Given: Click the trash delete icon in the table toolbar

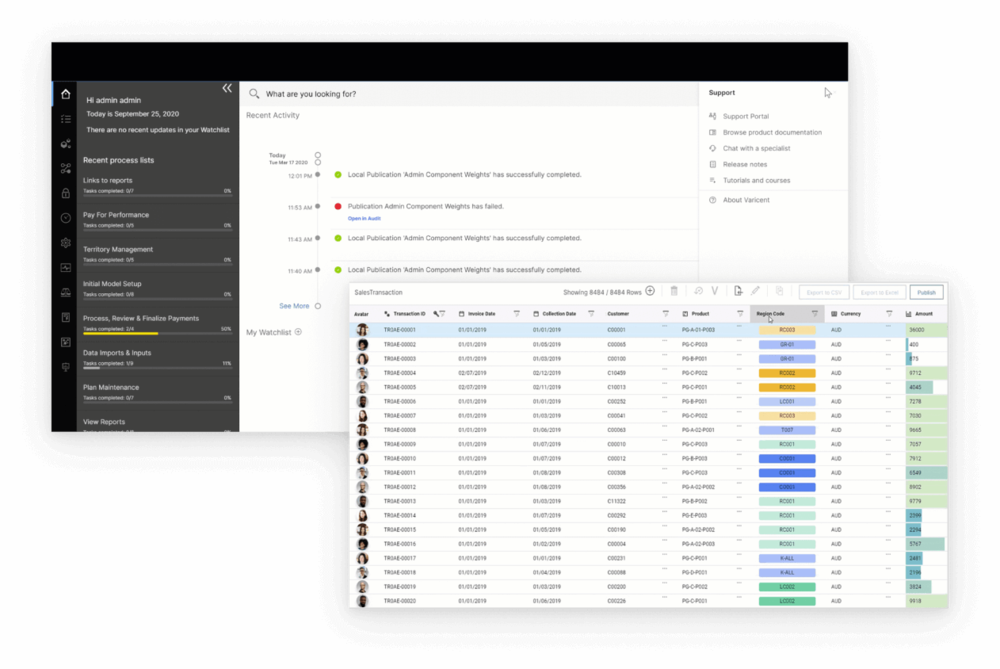Looking at the screenshot, I should click(674, 291).
